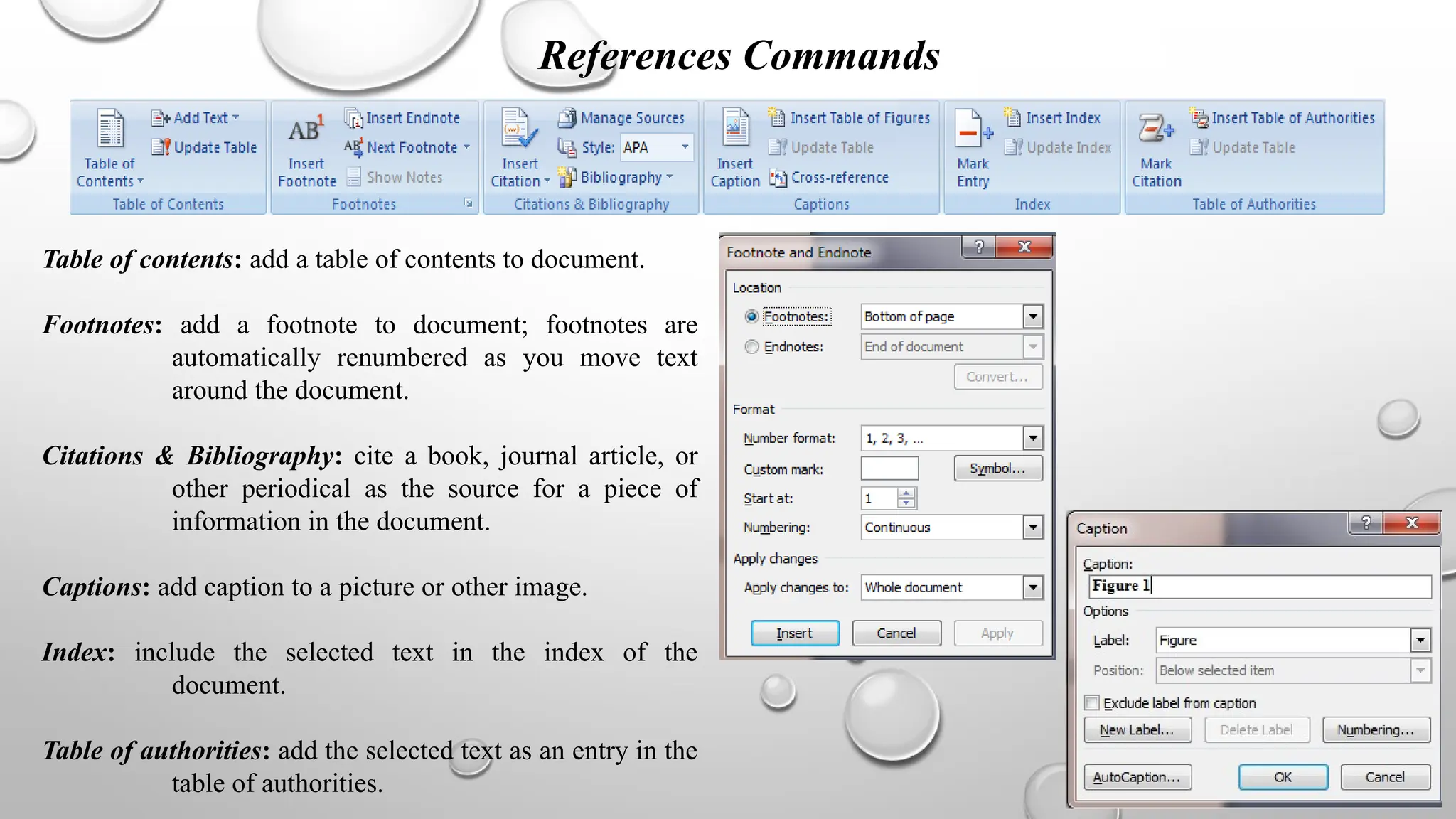This screenshot has height=819, width=1456.
Task: Click the Start at spinner control
Action: (906, 498)
